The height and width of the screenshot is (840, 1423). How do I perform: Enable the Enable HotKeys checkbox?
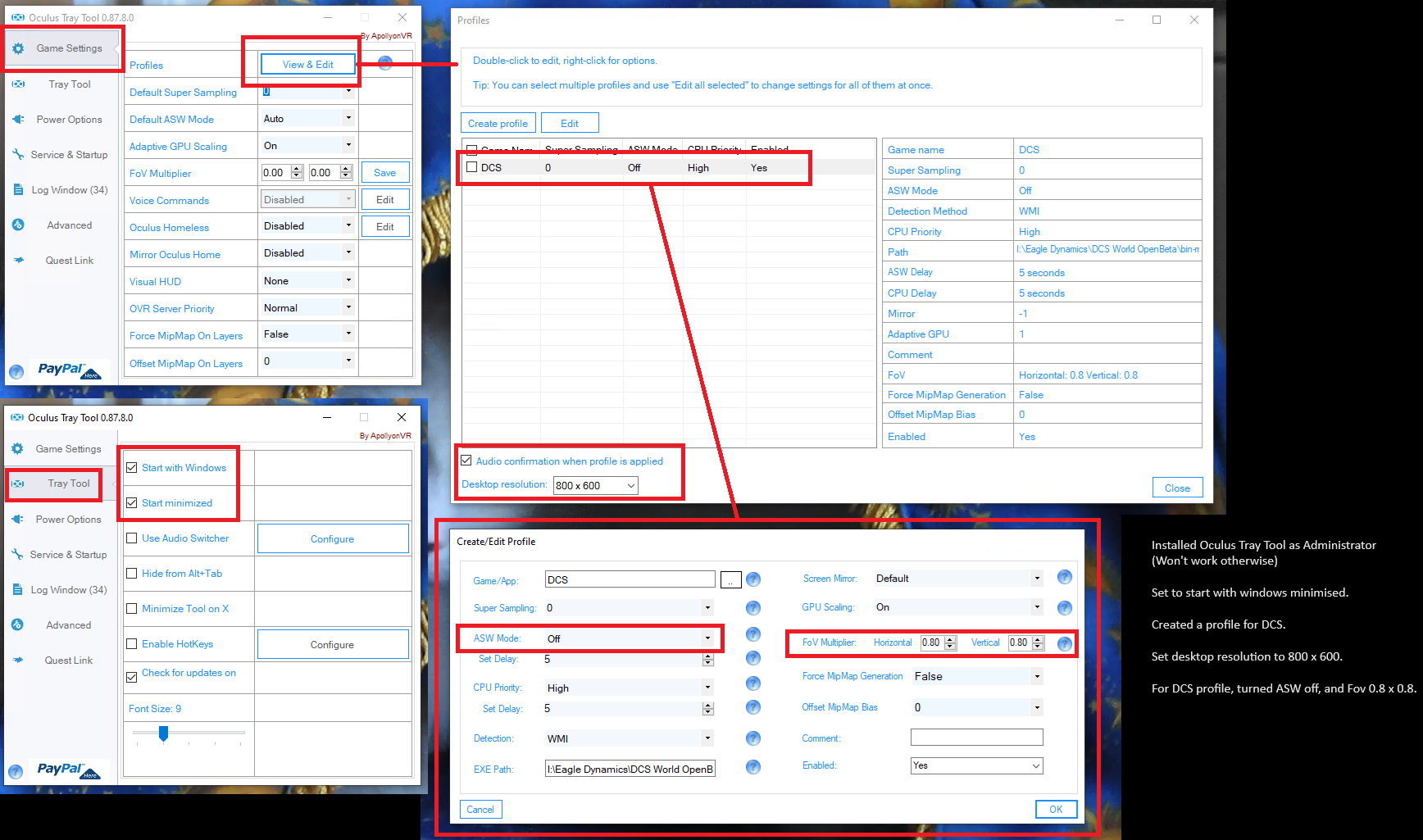click(x=131, y=644)
